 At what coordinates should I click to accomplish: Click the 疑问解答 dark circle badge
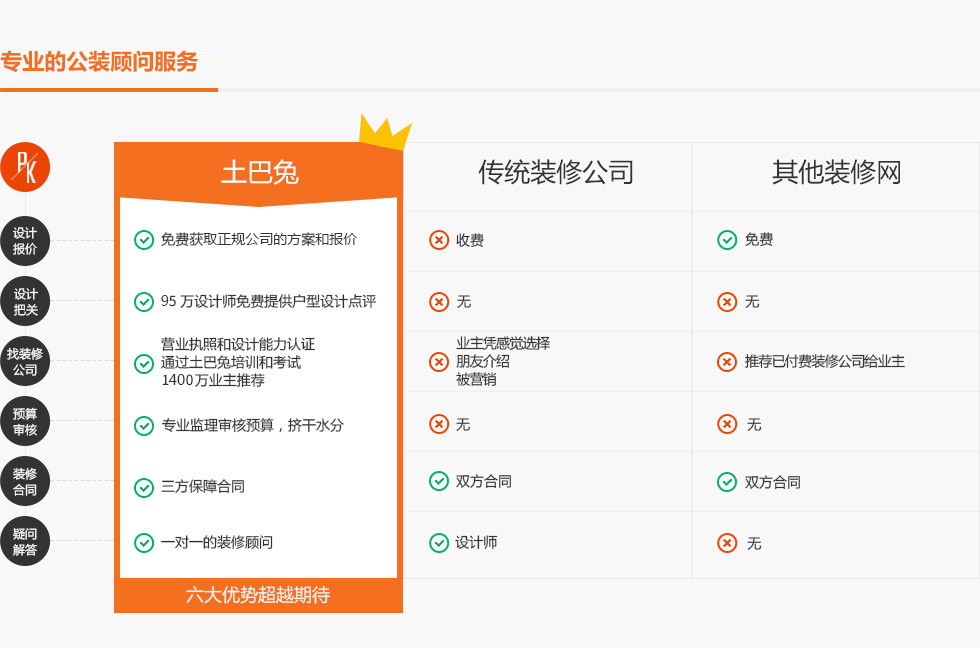pyautogui.click(x=25, y=542)
